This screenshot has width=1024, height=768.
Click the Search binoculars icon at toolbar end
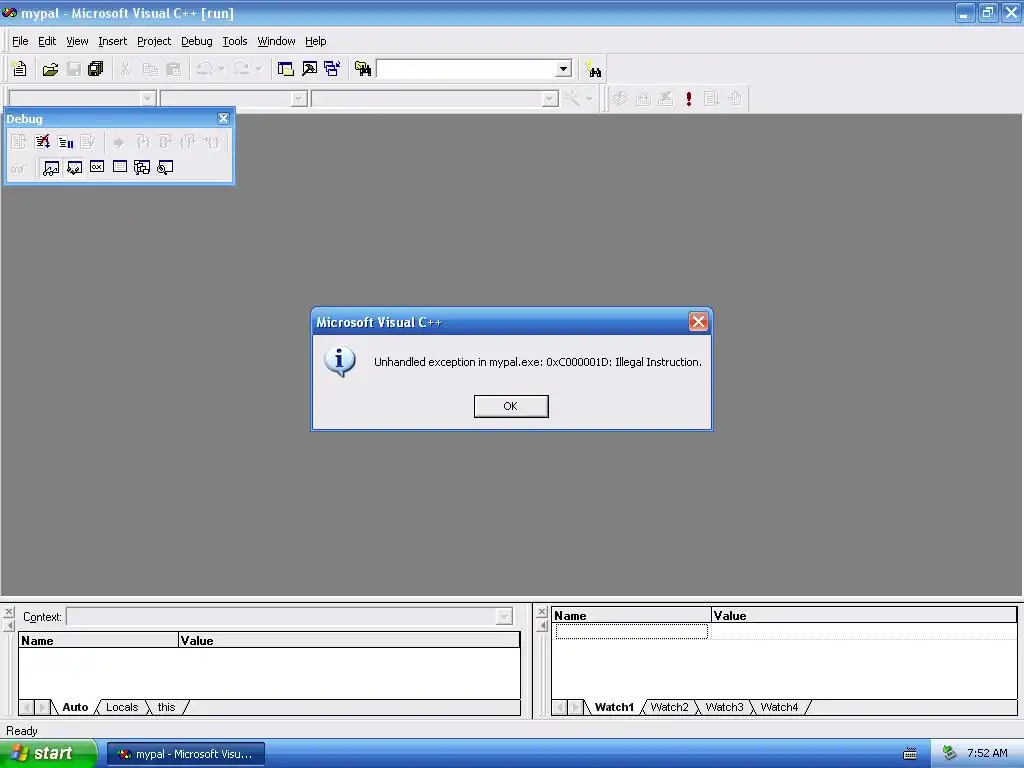click(x=593, y=69)
